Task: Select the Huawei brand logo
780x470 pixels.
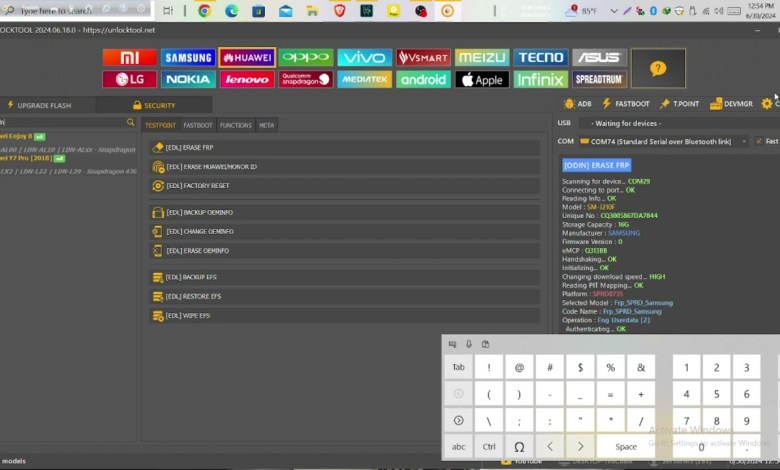Action: [x=247, y=58]
